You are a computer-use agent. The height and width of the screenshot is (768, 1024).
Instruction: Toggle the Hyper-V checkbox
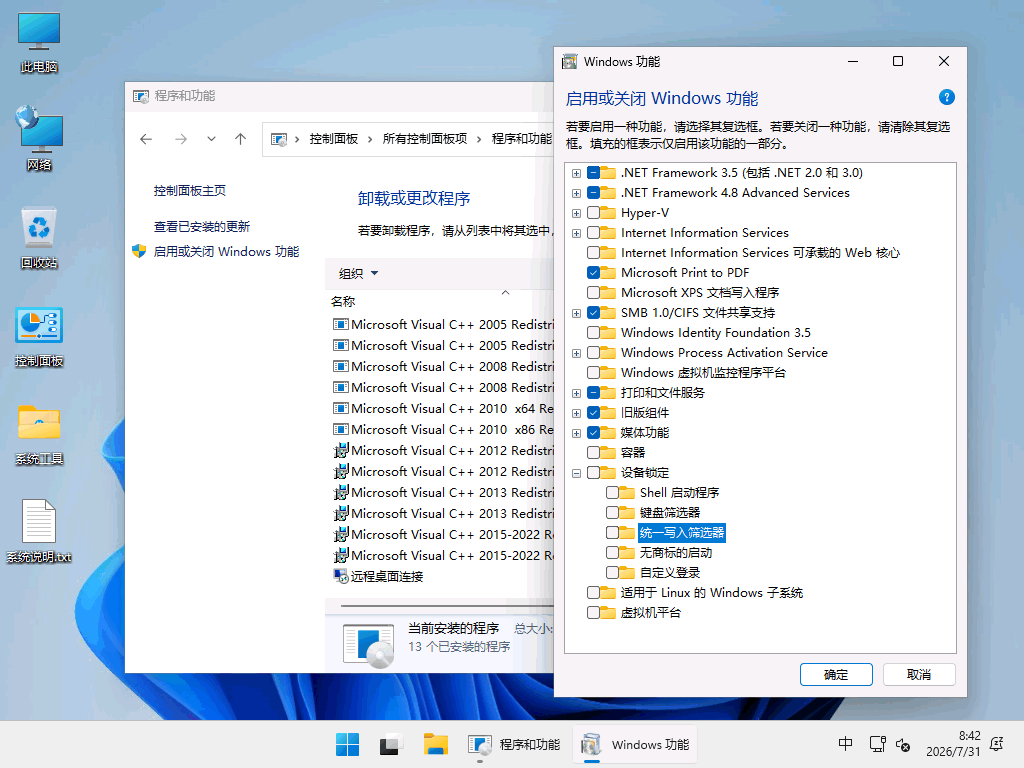pos(593,213)
